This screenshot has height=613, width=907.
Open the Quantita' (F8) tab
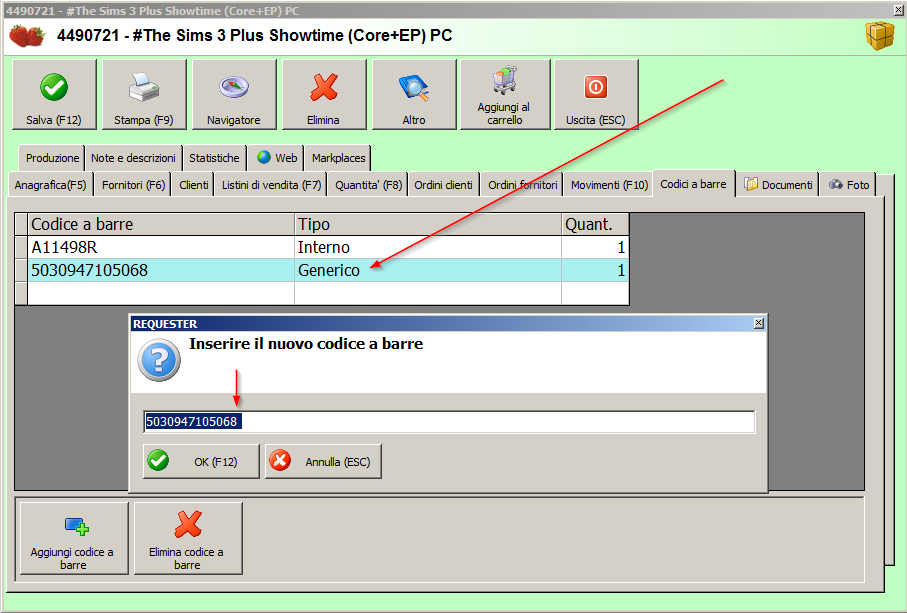368,185
